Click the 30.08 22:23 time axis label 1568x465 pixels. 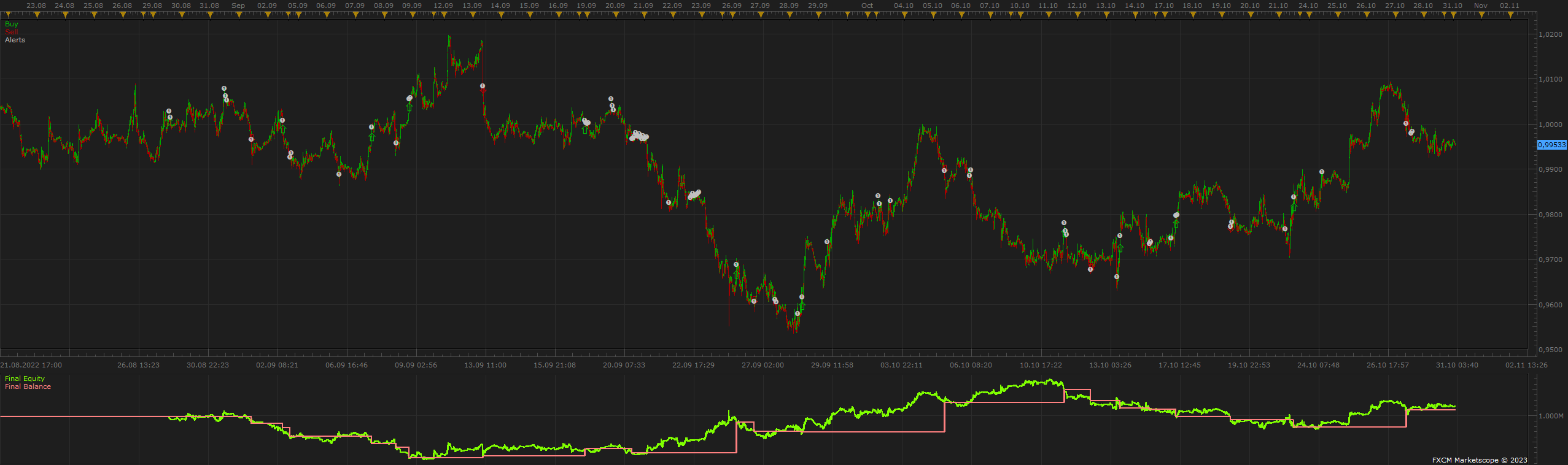(208, 365)
